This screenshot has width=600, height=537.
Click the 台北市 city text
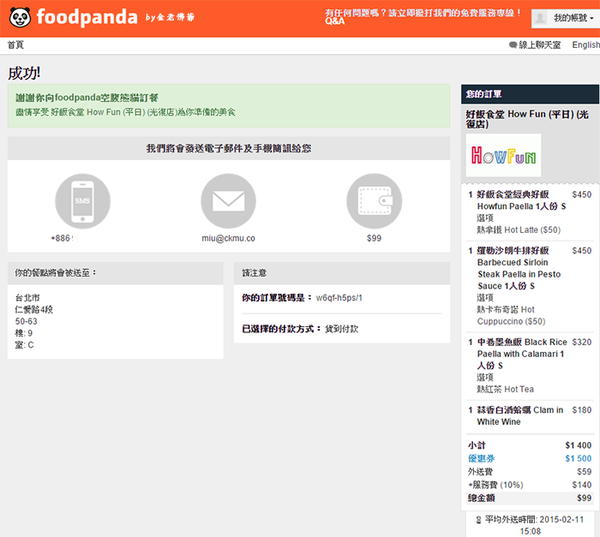point(27,298)
